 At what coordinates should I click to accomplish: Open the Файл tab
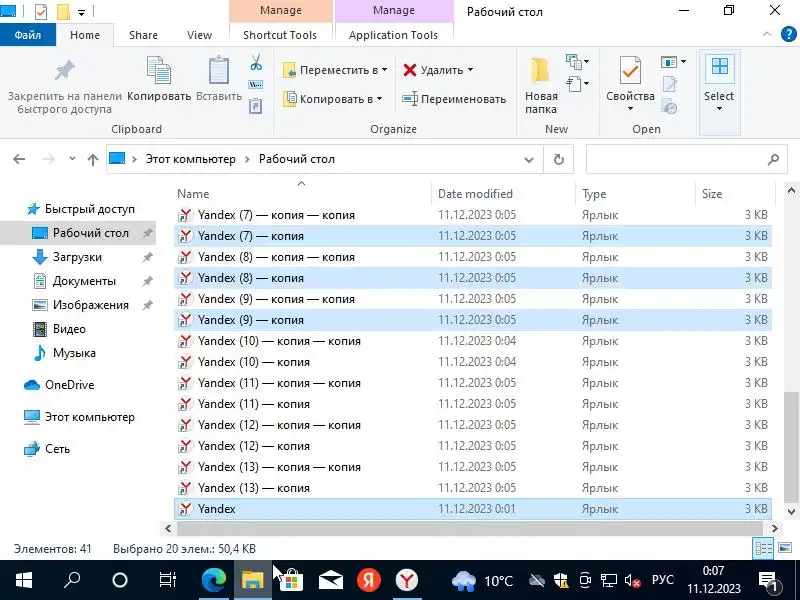click(x=28, y=35)
